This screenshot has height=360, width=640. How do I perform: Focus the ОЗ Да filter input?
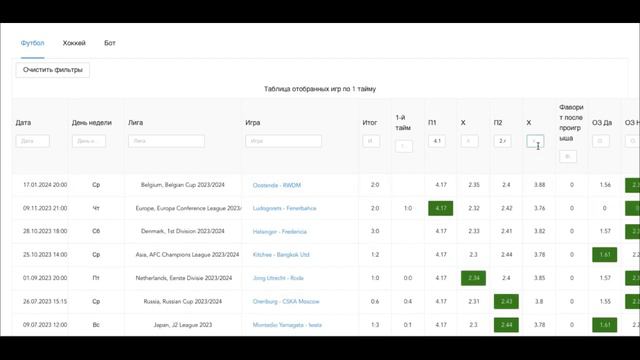(601, 141)
